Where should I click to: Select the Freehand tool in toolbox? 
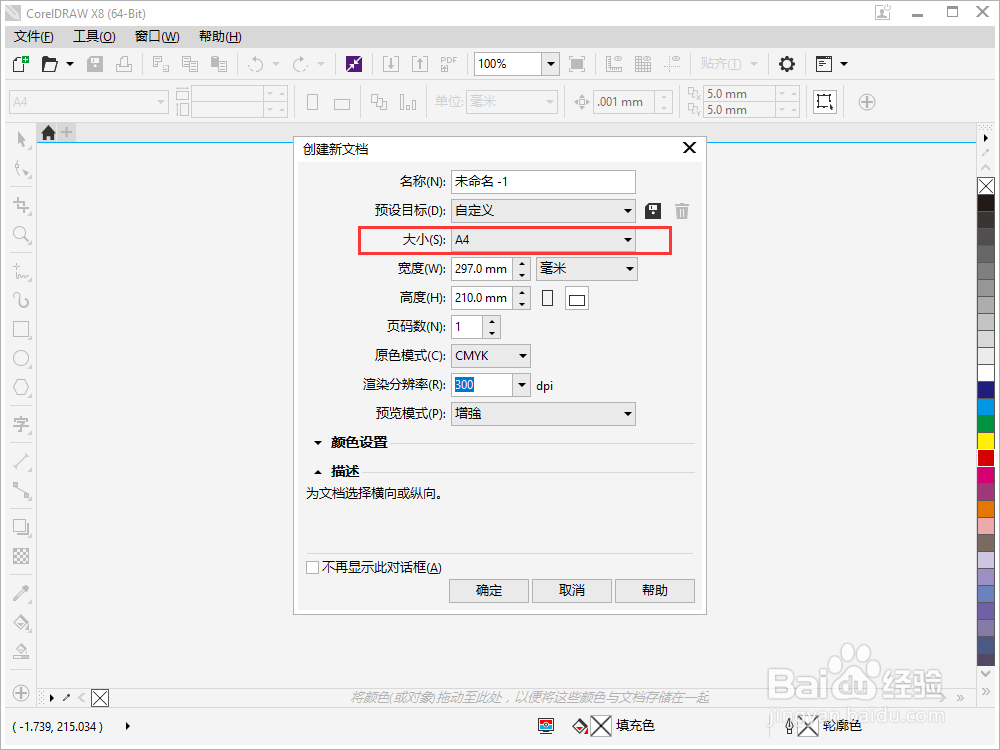(x=22, y=271)
